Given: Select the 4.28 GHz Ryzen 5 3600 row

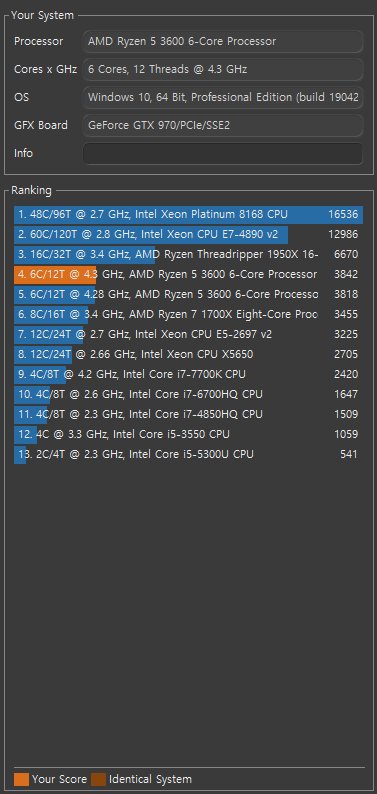Looking at the screenshot, I should click(188, 294).
